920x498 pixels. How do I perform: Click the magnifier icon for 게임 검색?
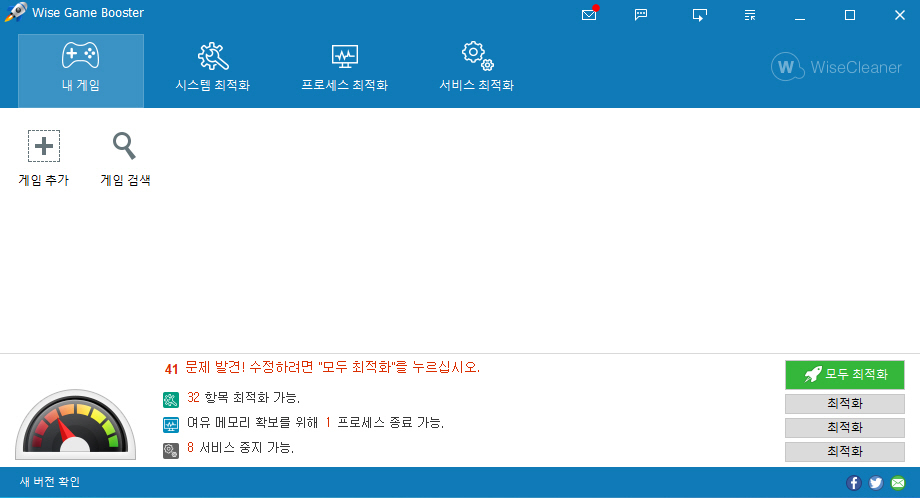coord(124,146)
